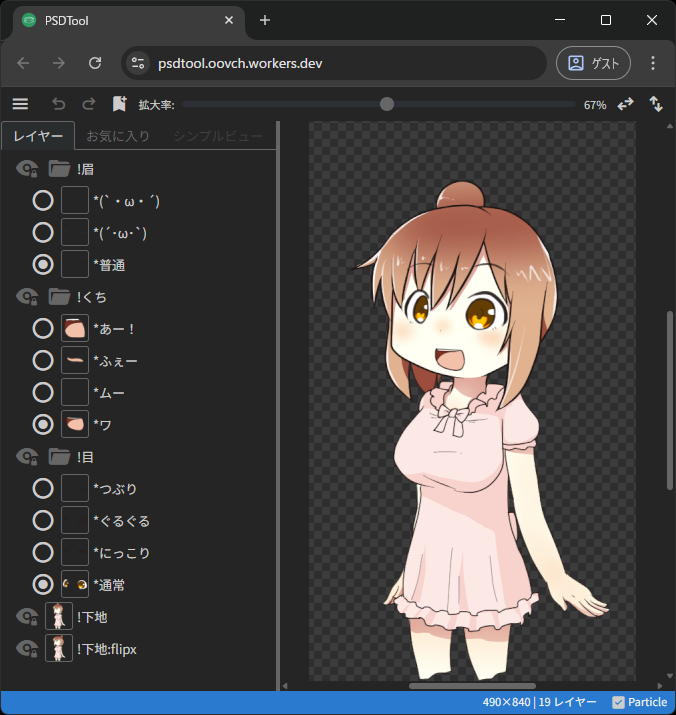
Task: Click the *ふぇー layer thumbnail
Action: [x=75, y=360]
